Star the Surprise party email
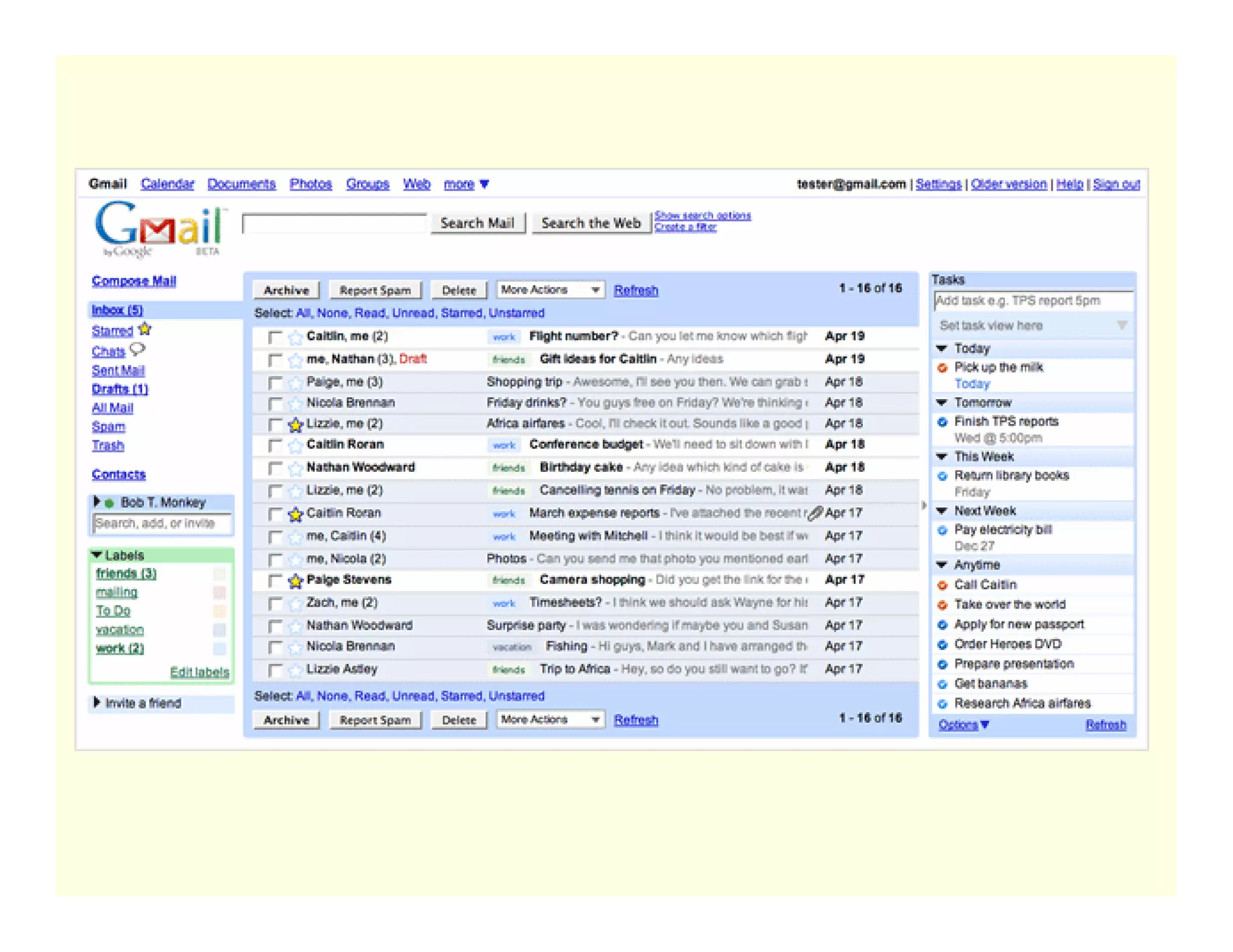This screenshot has height=952, width=1233. coord(295,626)
